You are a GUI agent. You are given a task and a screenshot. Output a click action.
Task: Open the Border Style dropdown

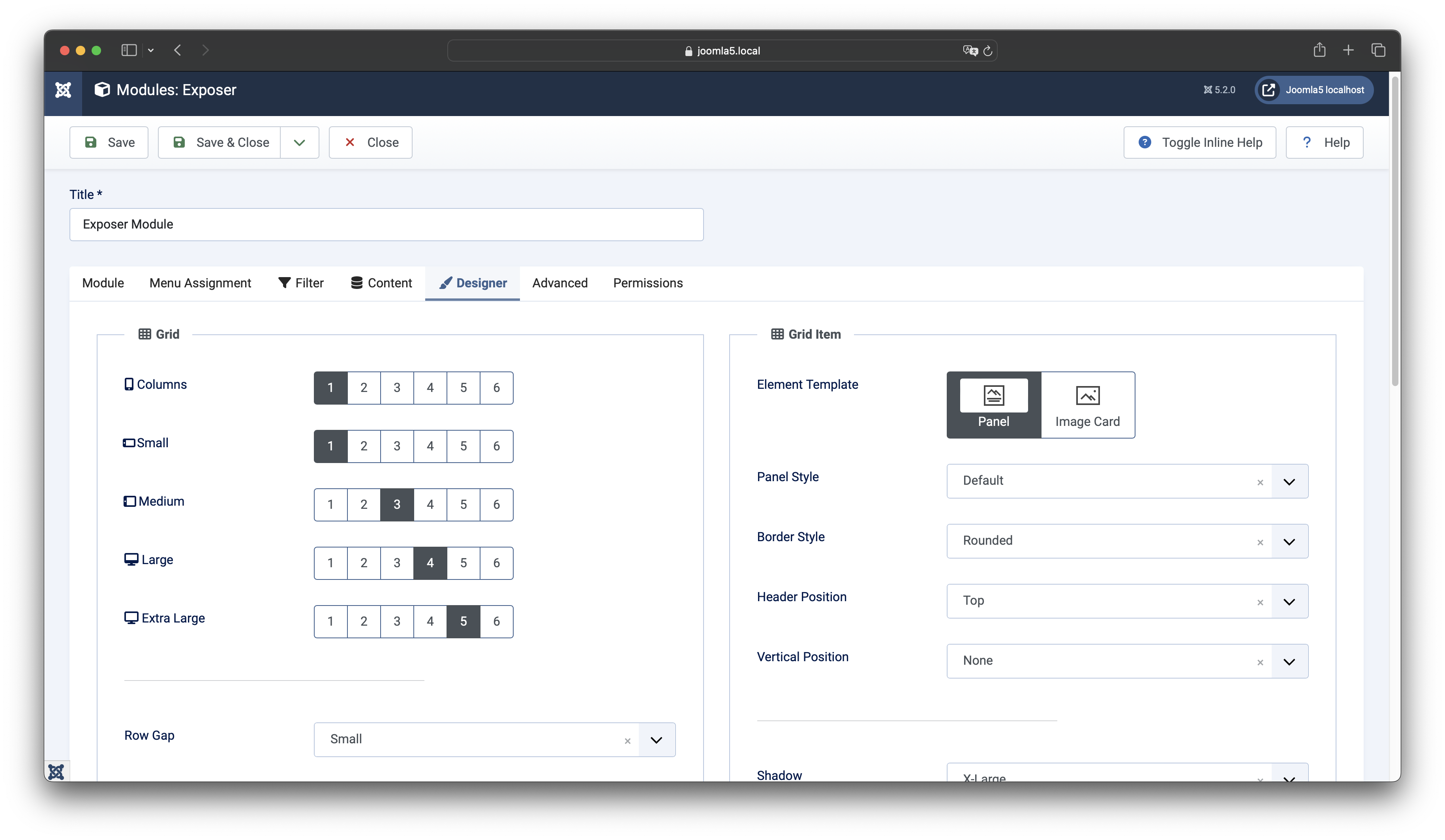pos(1289,541)
